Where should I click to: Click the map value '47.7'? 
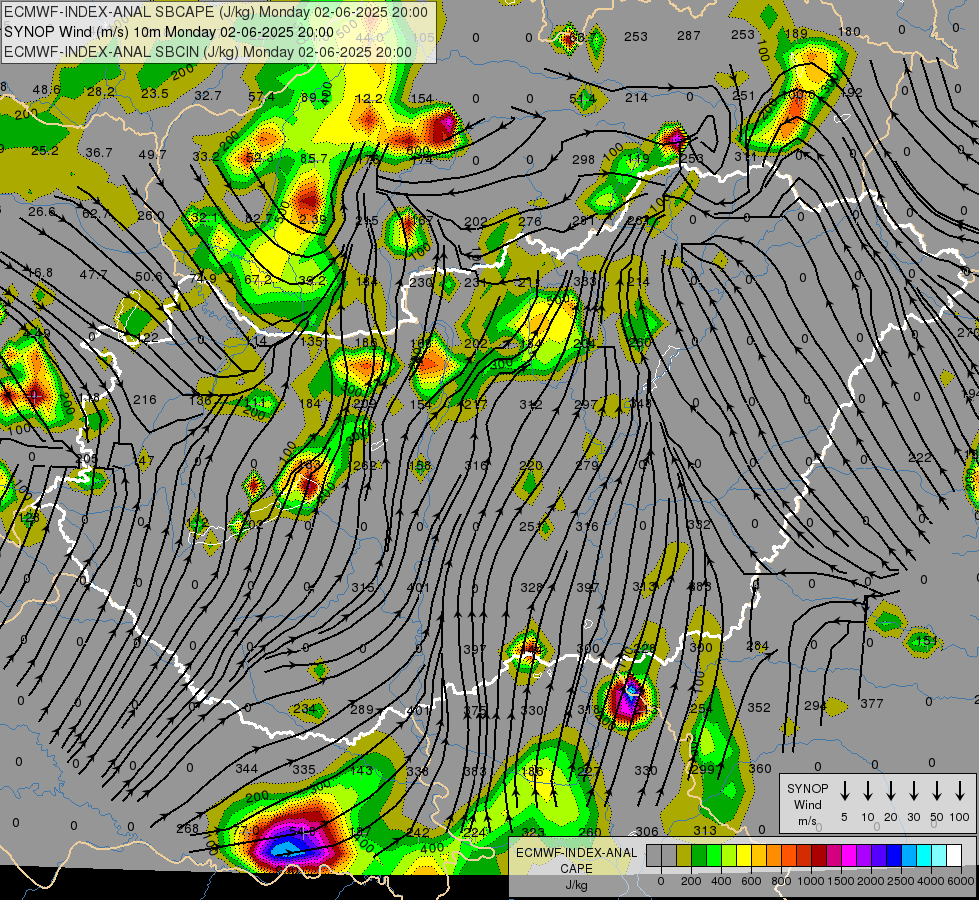click(x=93, y=274)
